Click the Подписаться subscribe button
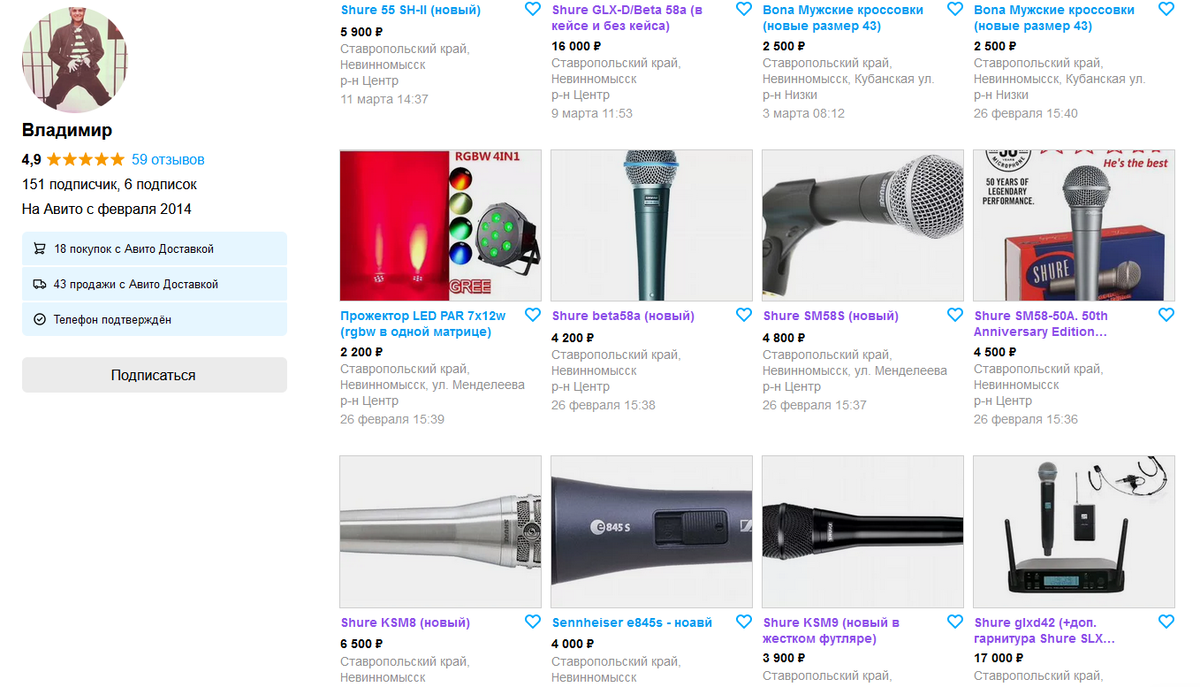 154,375
